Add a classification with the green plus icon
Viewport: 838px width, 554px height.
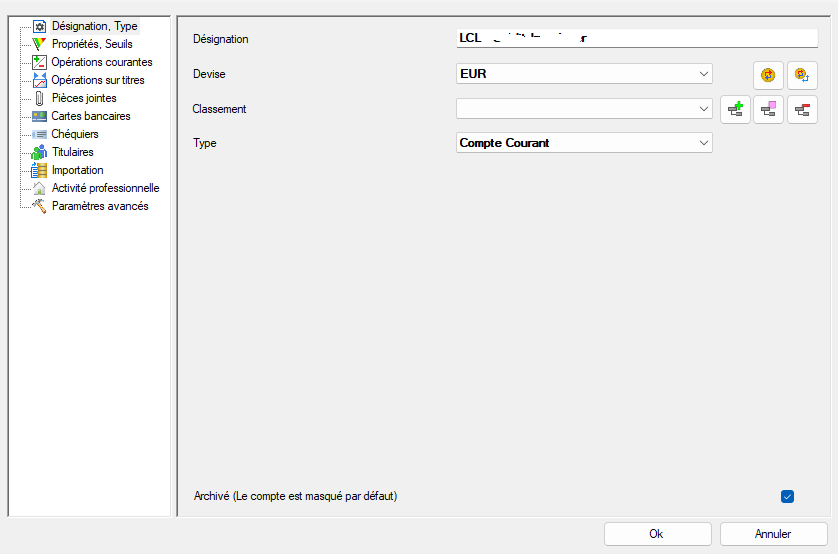click(x=735, y=110)
